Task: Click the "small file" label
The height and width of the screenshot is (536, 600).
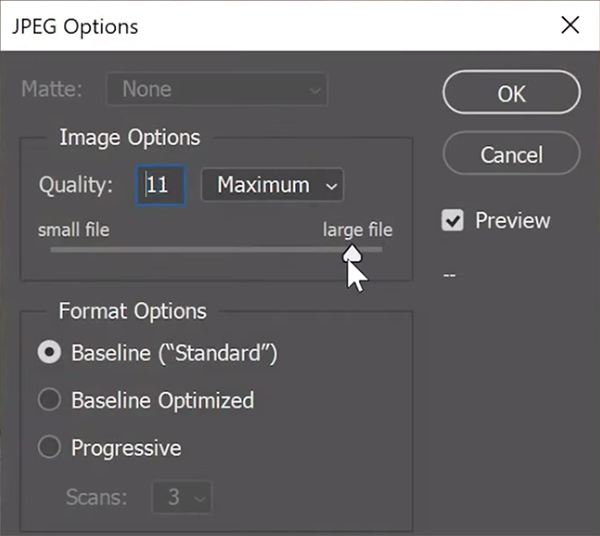Action: point(74,230)
